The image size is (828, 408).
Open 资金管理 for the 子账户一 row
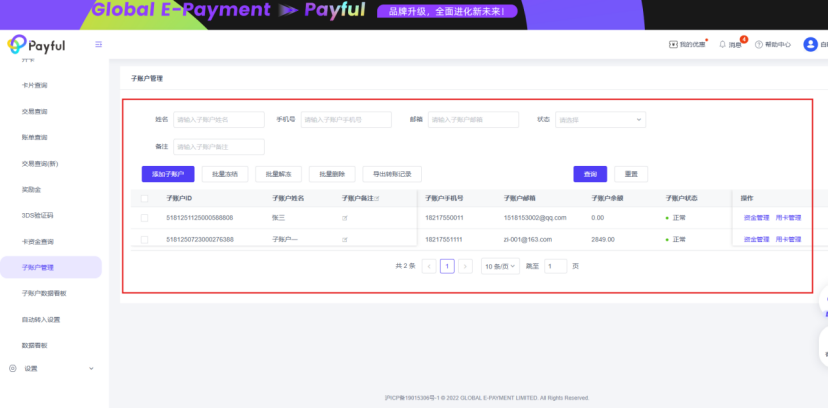(x=756, y=239)
